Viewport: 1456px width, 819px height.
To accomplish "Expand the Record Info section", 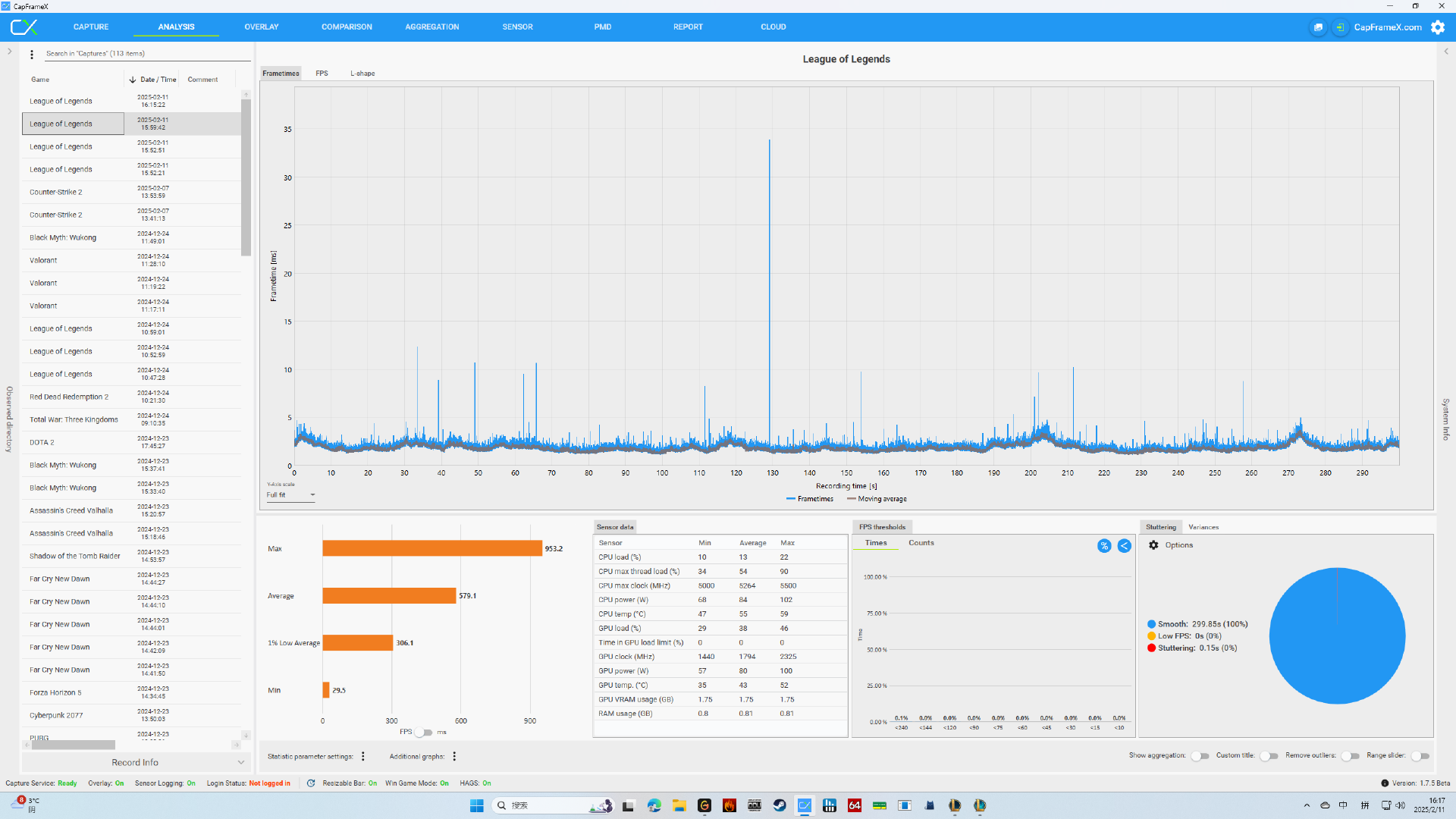I will coord(135,763).
